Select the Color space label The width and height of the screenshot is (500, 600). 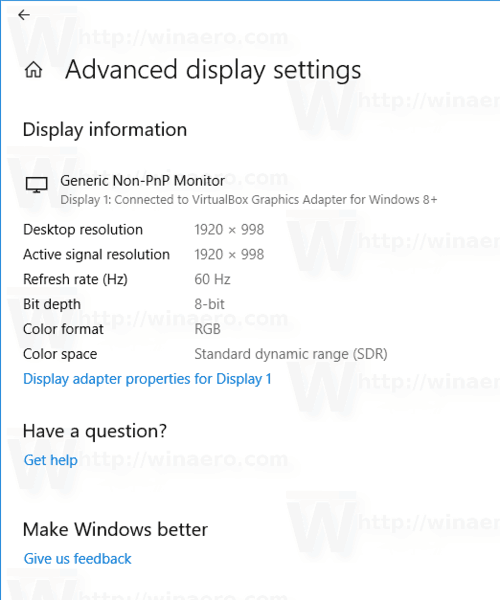click(60, 354)
